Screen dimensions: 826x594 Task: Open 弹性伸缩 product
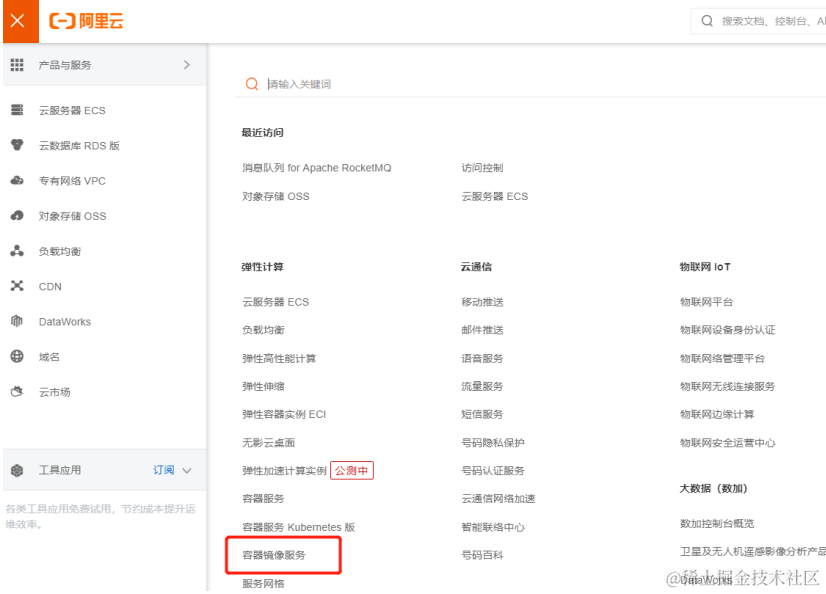pos(263,387)
